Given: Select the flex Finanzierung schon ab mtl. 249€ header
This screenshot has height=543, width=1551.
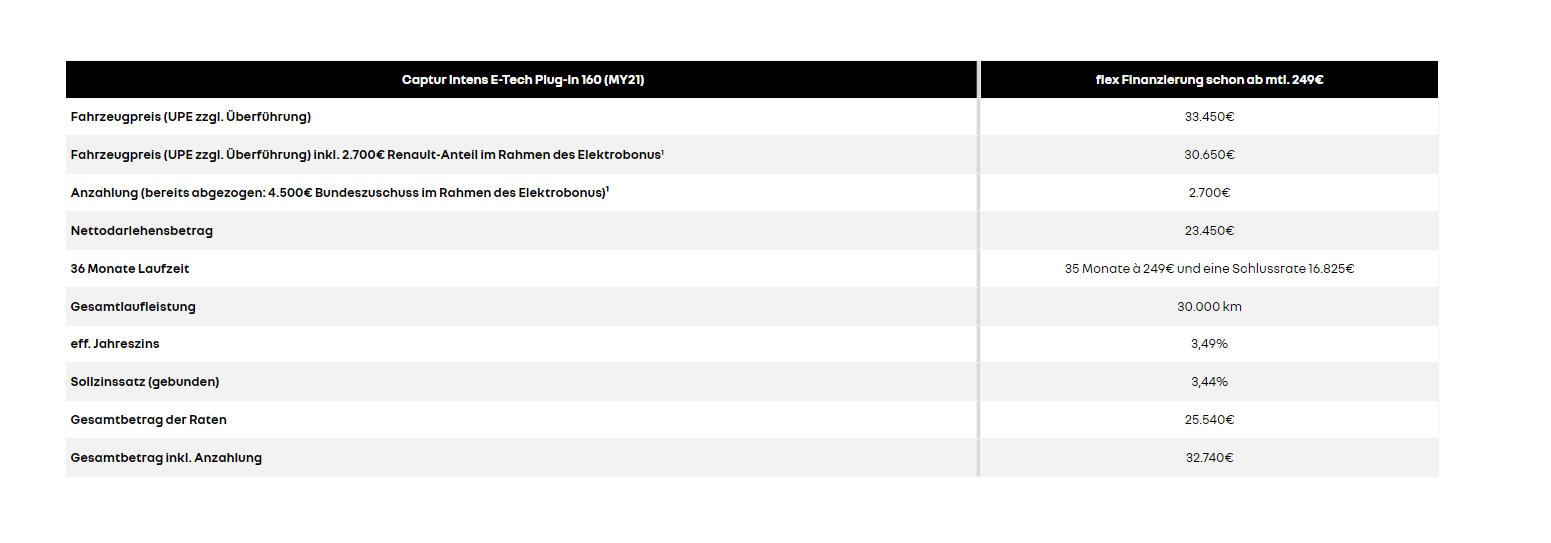Looking at the screenshot, I should 1209,80.
